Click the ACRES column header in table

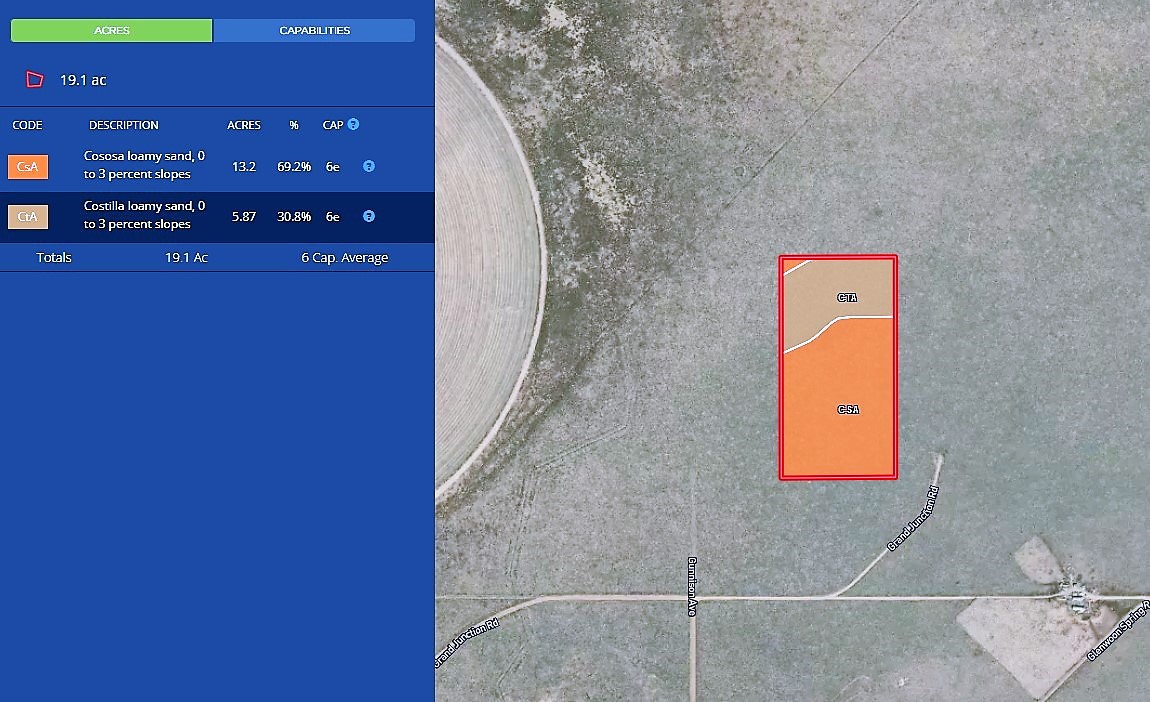[x=244, y=126]
